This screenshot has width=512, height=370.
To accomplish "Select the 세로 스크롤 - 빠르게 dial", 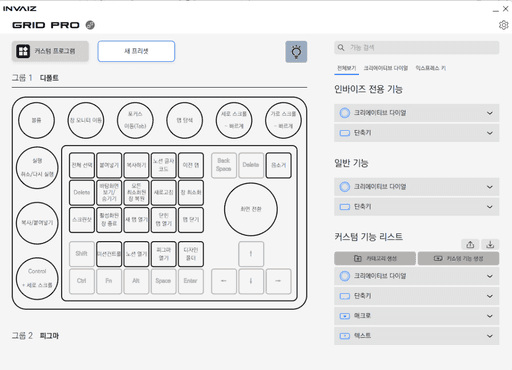I will tap(234, 120).
